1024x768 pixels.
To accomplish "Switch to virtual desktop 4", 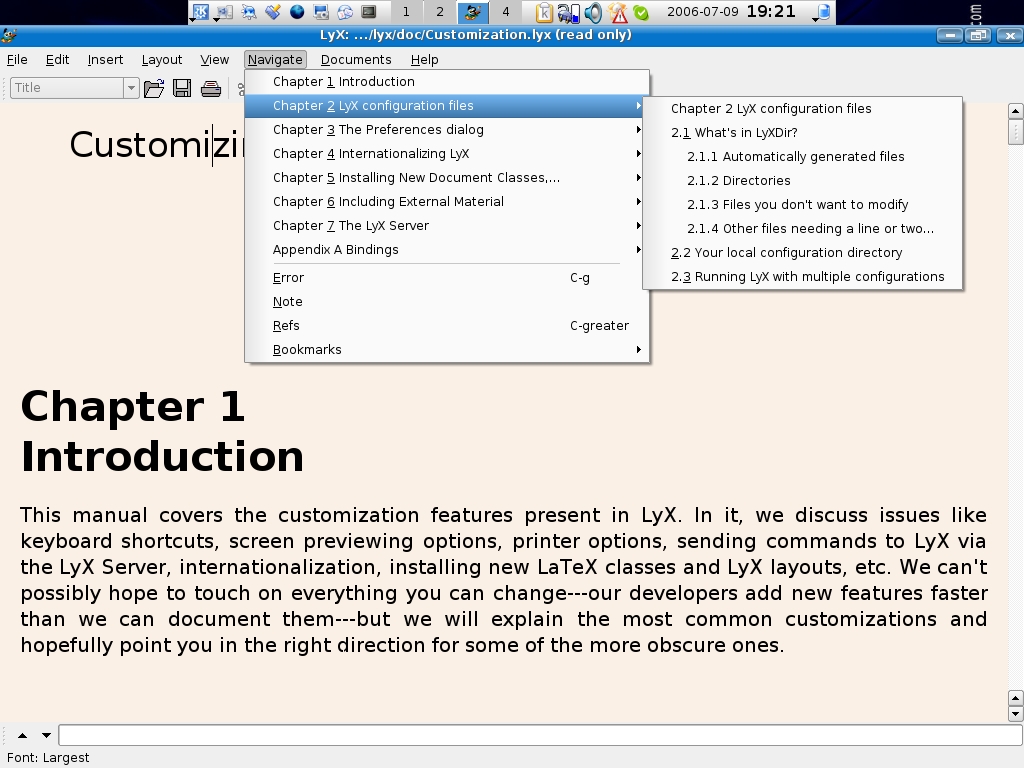I will pos(505,12).
